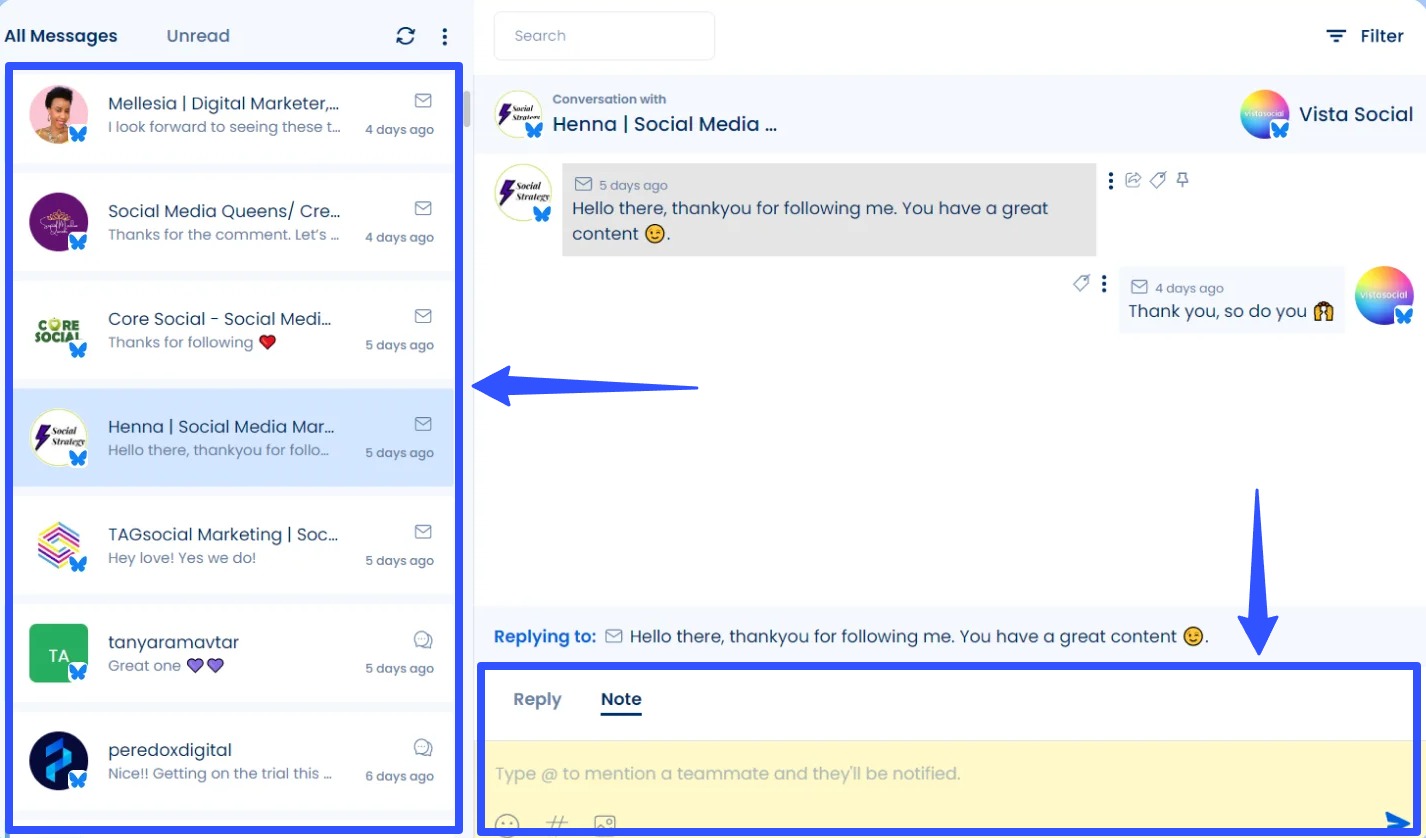
Task: Toggle the envelope icon on Core Social's conversation
Action: coord(422,316)
